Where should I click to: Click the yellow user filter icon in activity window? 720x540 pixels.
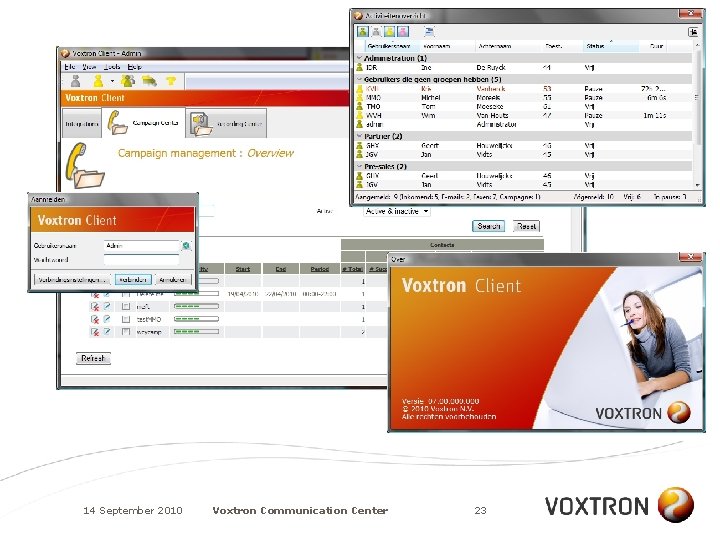click(389, 32)
